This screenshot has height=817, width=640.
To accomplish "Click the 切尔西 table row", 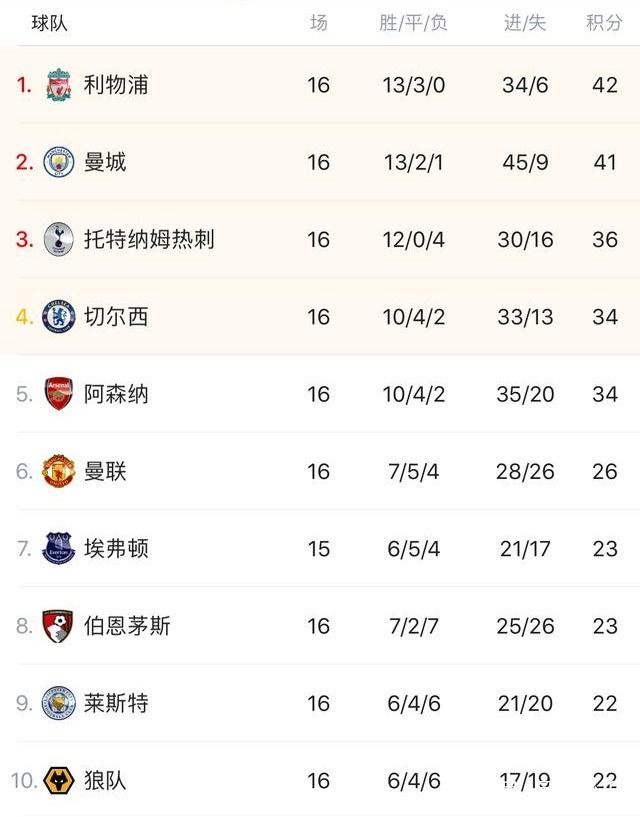I will (320, 316).
